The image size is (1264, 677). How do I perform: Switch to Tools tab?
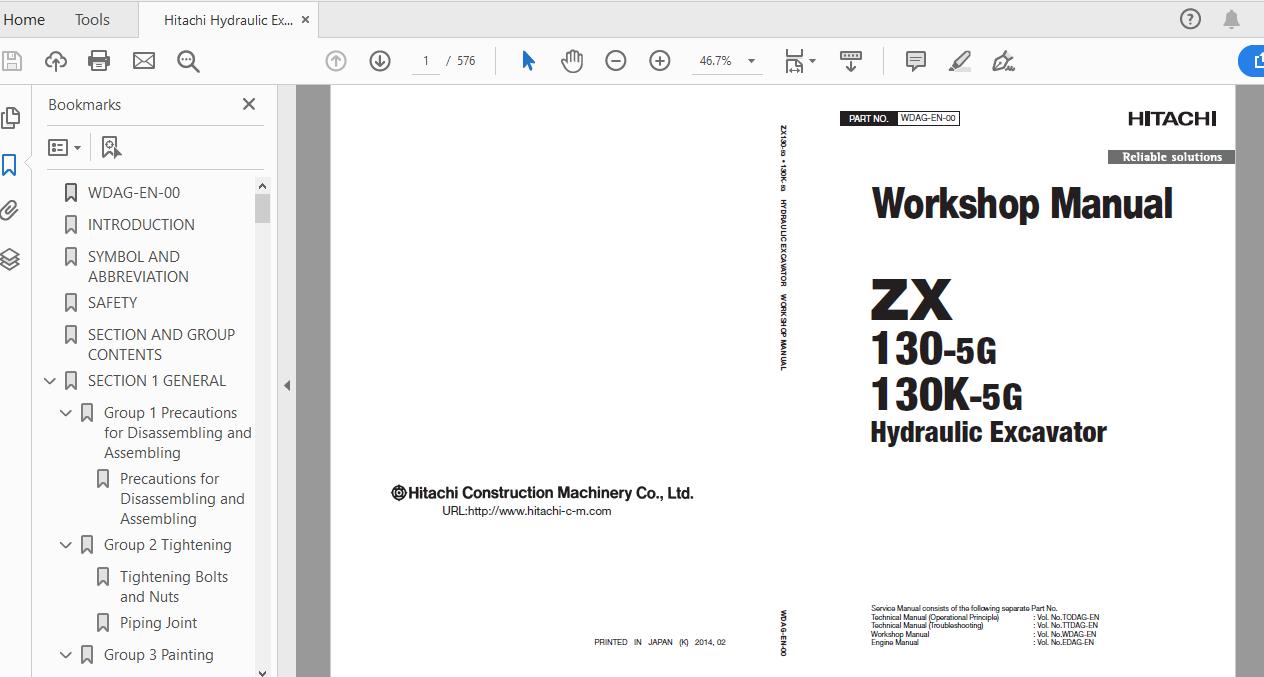[92, 19]
